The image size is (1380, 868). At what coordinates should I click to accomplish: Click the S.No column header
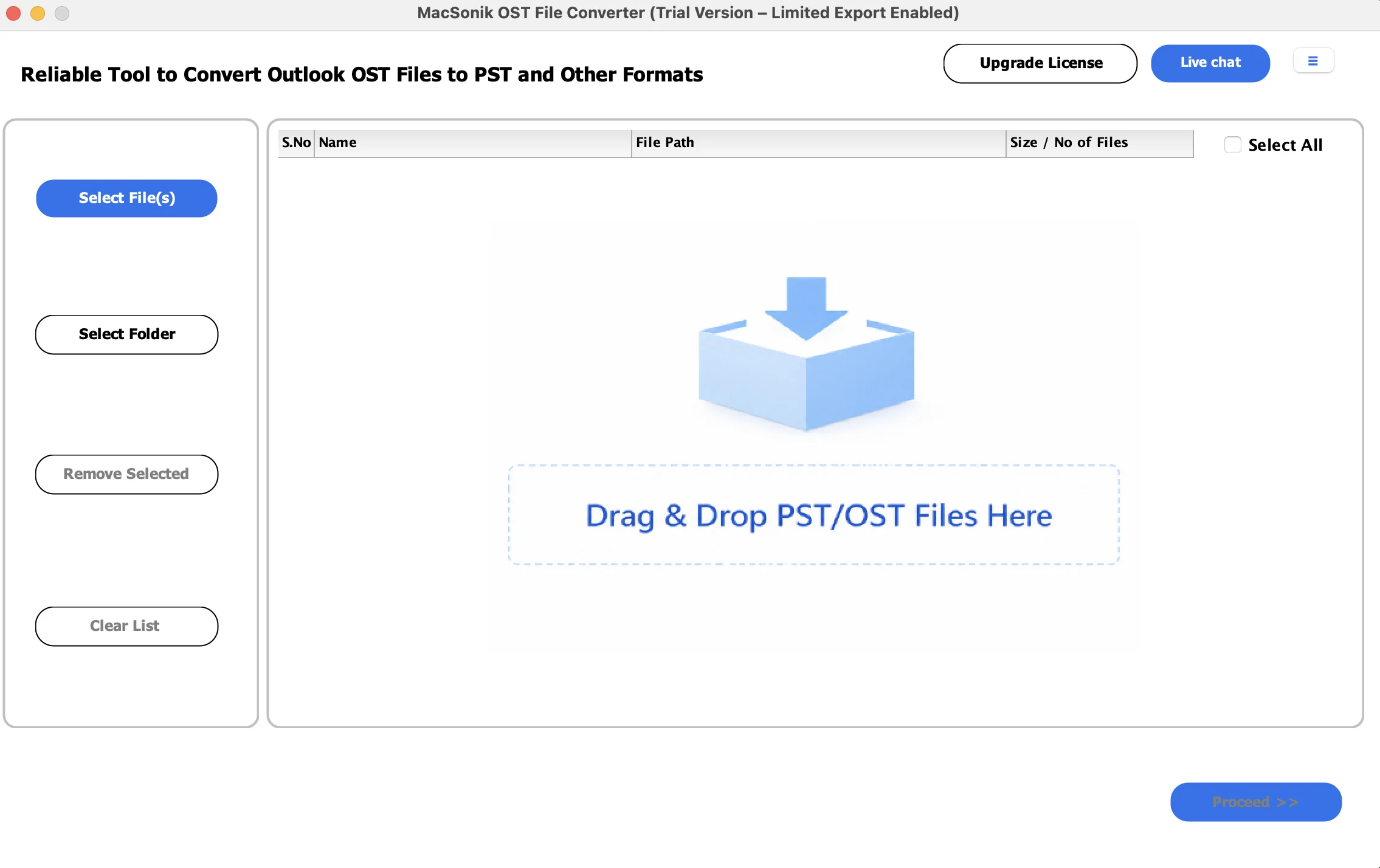[x=296, y=143]
